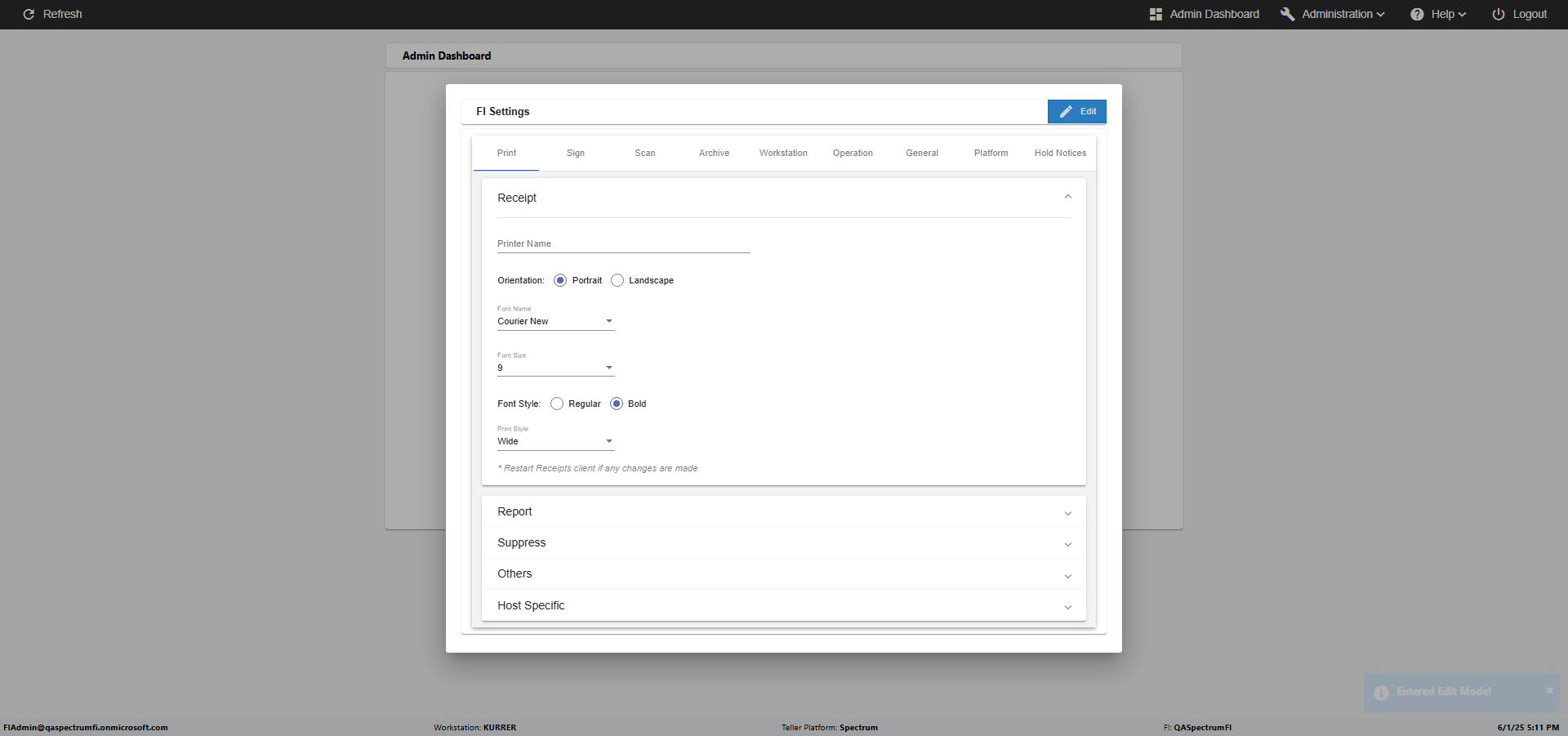Click the info icon in notification toast
The height and width of the screenshot is (736, 1568).
click(1381, 693)
